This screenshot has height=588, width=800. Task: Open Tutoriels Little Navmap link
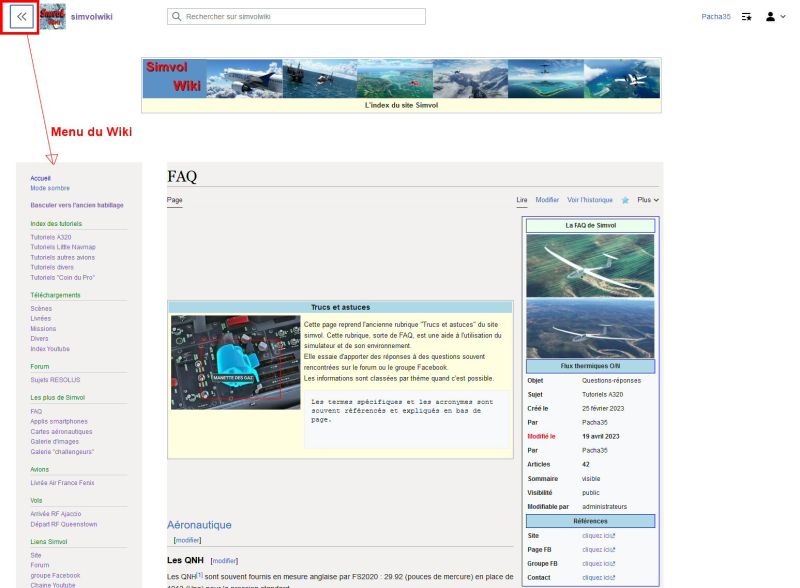(63, 247)
